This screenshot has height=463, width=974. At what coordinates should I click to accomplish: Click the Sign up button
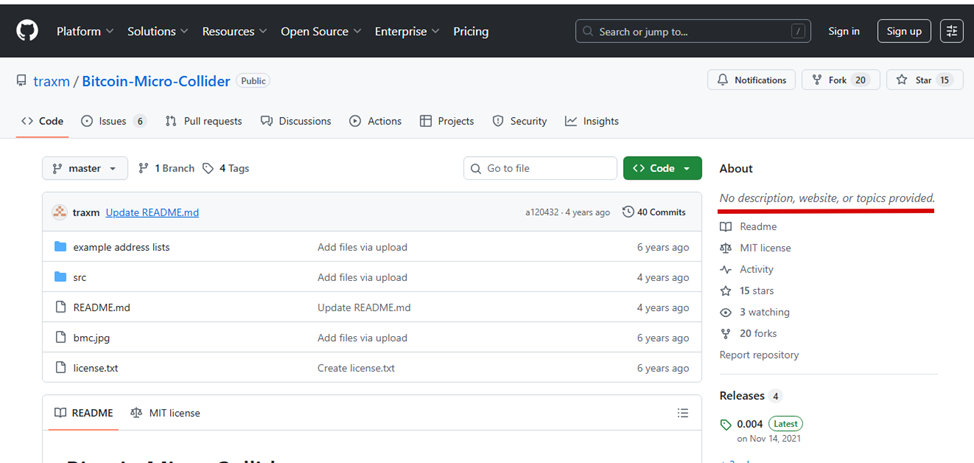[x=904, y=31]
